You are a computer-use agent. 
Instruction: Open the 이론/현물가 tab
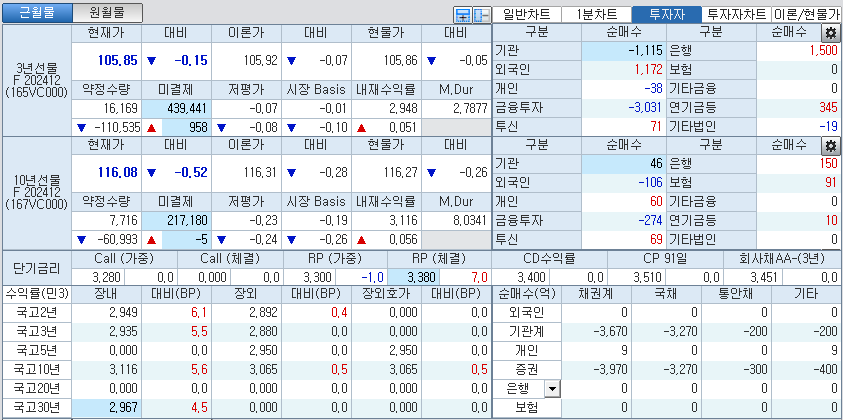click(x=807, y=15)
